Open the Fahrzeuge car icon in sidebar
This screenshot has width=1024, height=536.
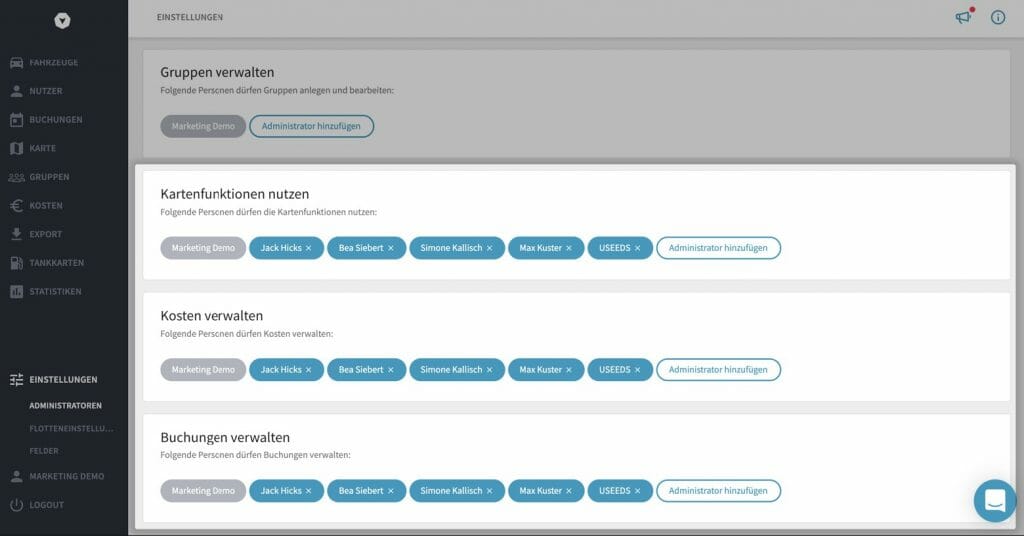click(16, 63)
